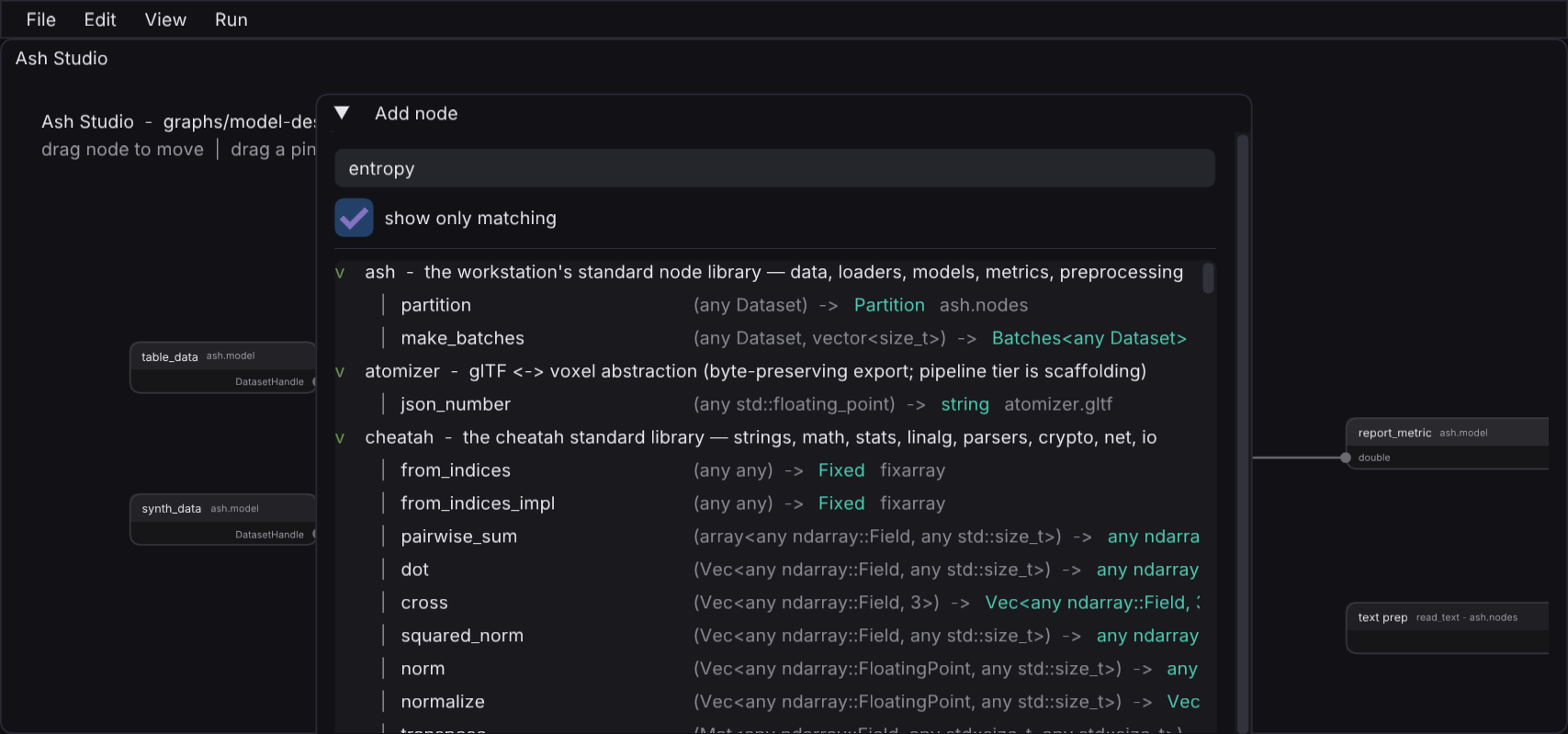
Task: Click the Partition return type text
Action: pos(889,305)
